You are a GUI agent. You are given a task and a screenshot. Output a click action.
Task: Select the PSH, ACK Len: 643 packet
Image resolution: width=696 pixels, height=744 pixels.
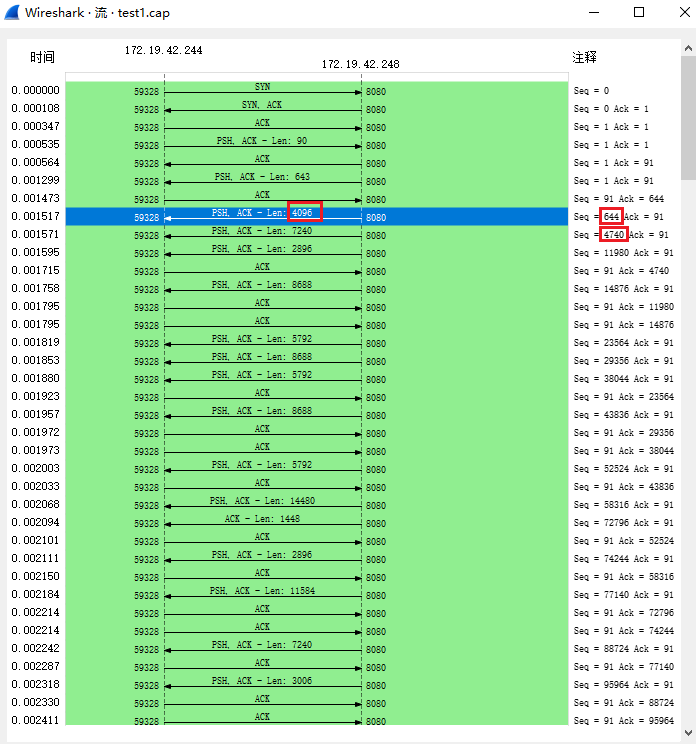[x=262, y=180]
